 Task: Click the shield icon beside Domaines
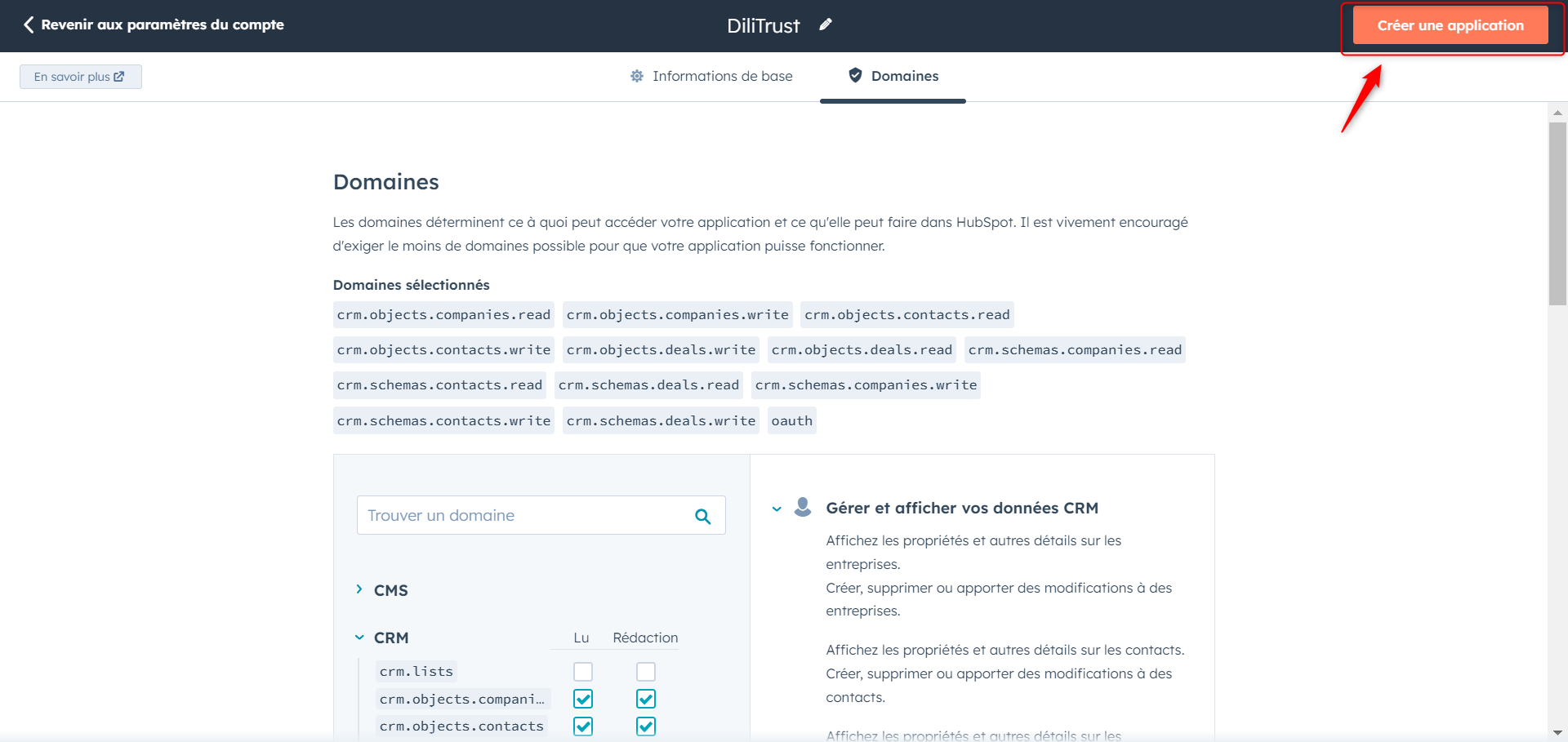[855, 75]
